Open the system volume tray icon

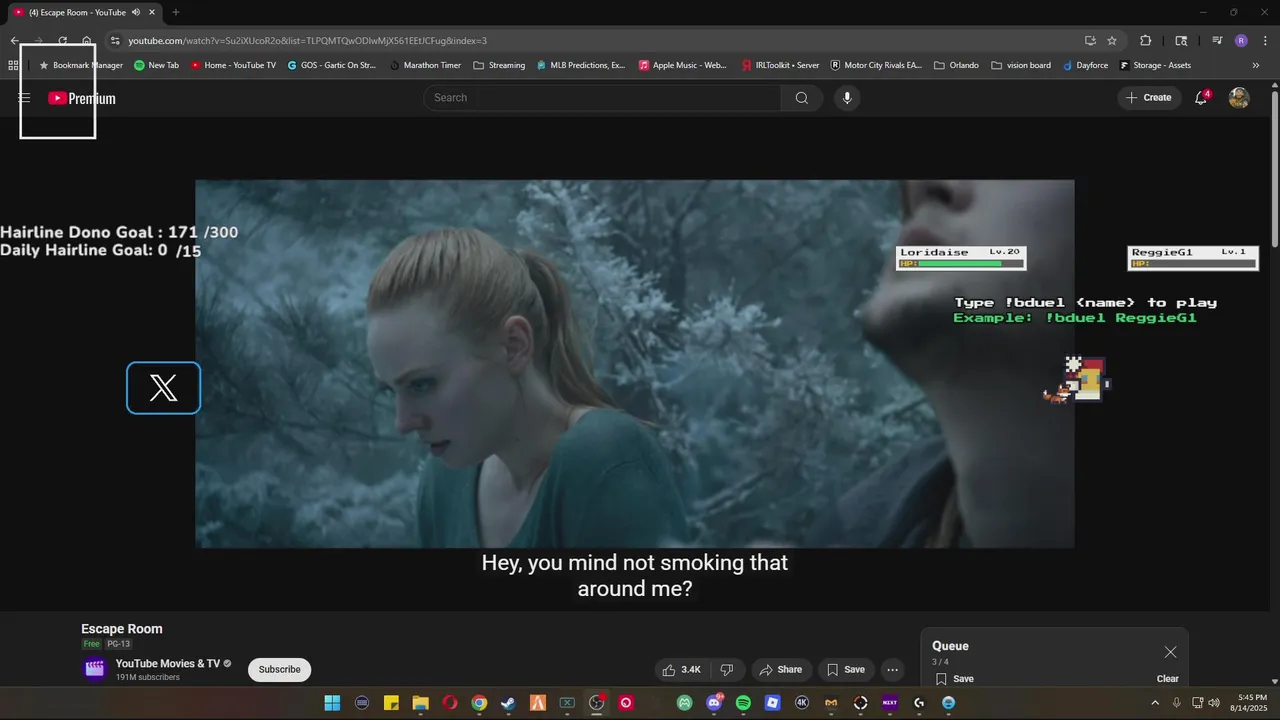click(1214, 703)
